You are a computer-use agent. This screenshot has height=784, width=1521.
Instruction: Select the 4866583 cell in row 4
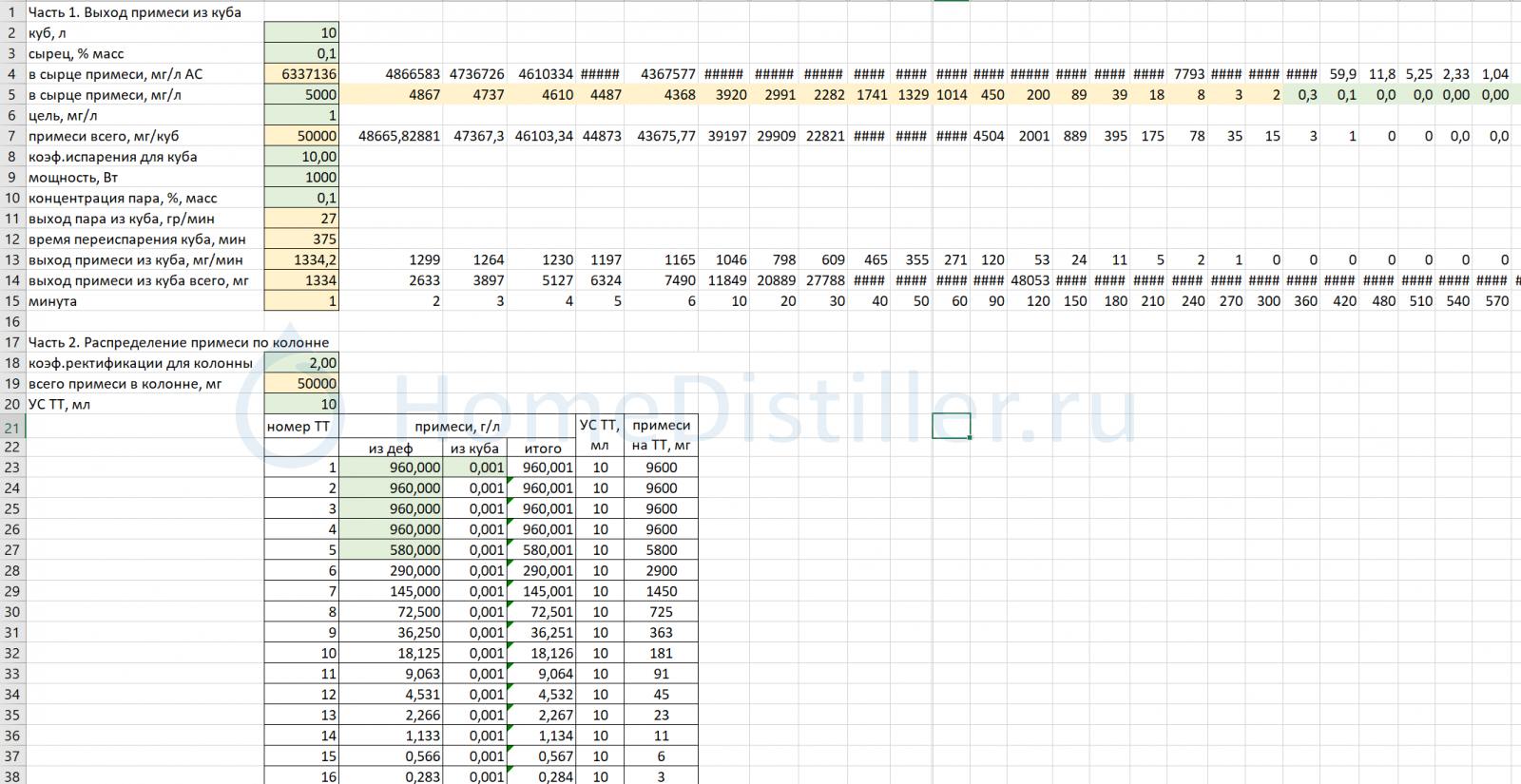click(x=413, y=74)
